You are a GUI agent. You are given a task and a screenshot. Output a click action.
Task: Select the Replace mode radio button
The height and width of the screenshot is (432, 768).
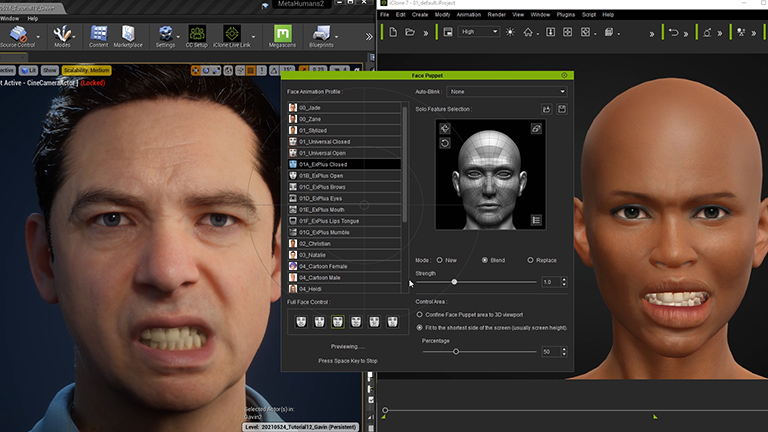(530, 260)
